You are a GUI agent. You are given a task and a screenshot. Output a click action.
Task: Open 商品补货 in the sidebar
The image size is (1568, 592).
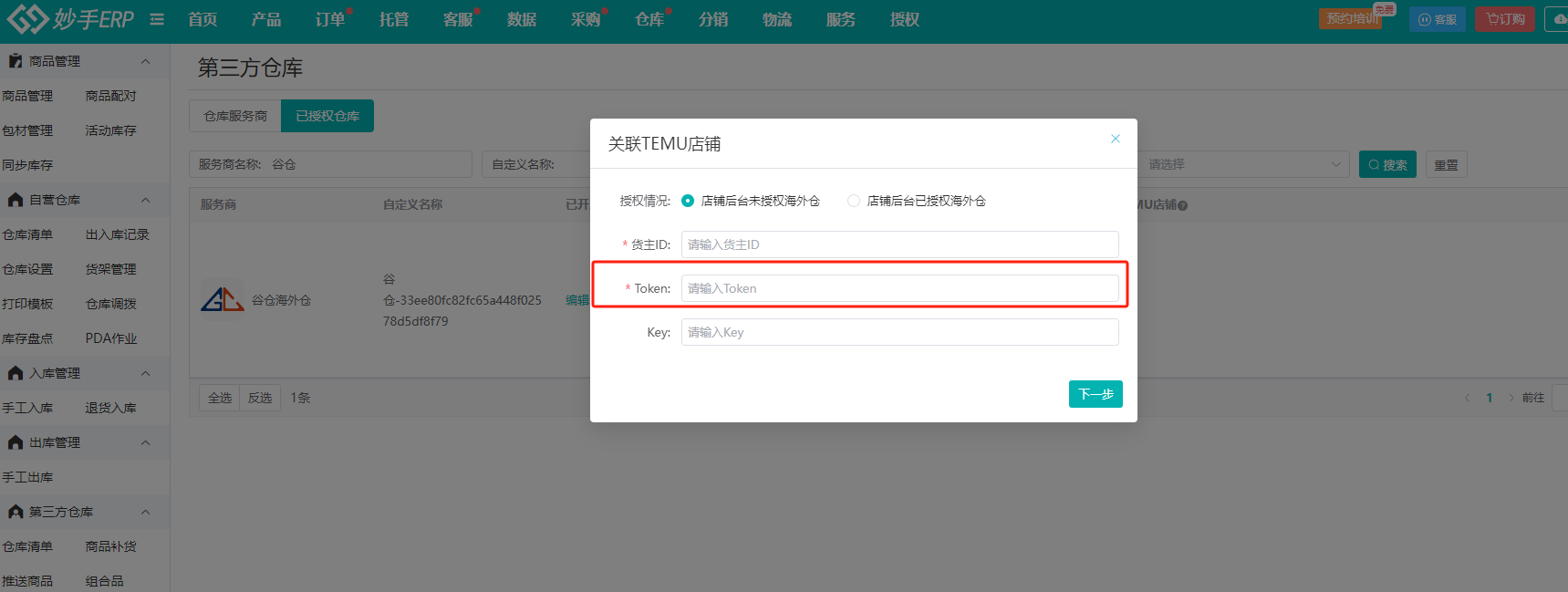(x=110, y=546)
